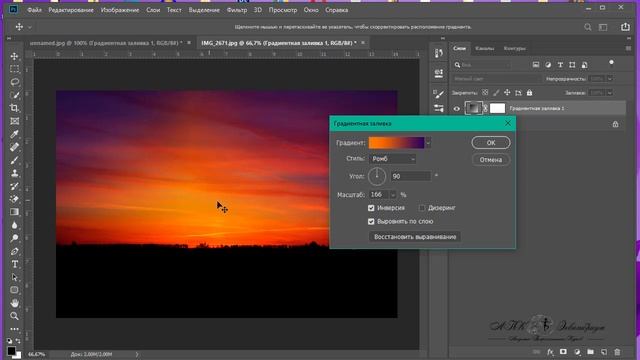Viewport: 640px width, 360px height.
Task: Open the gradient picker dropdown arrow
Action: pos(428,143)
